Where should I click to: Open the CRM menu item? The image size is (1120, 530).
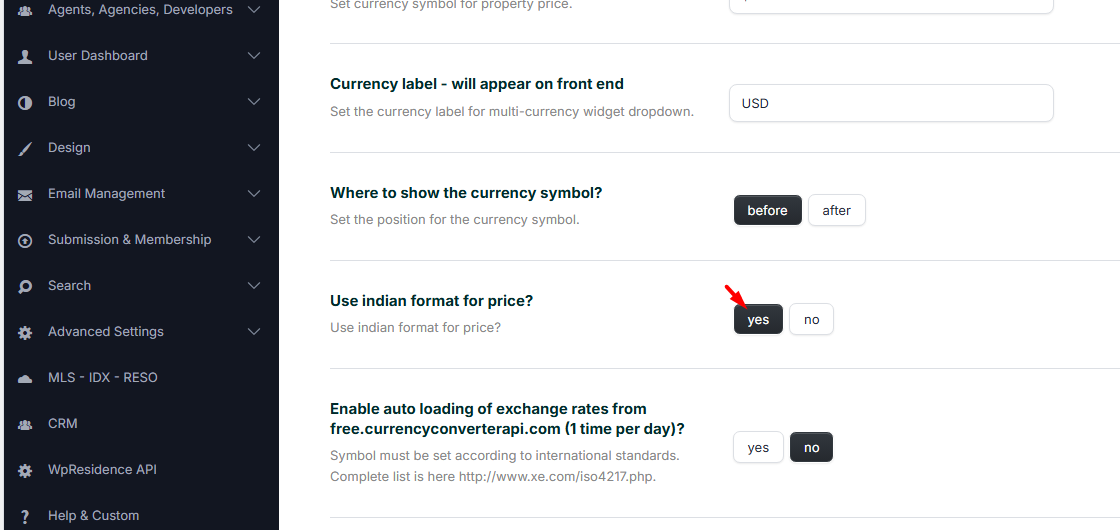pos(63,424)
